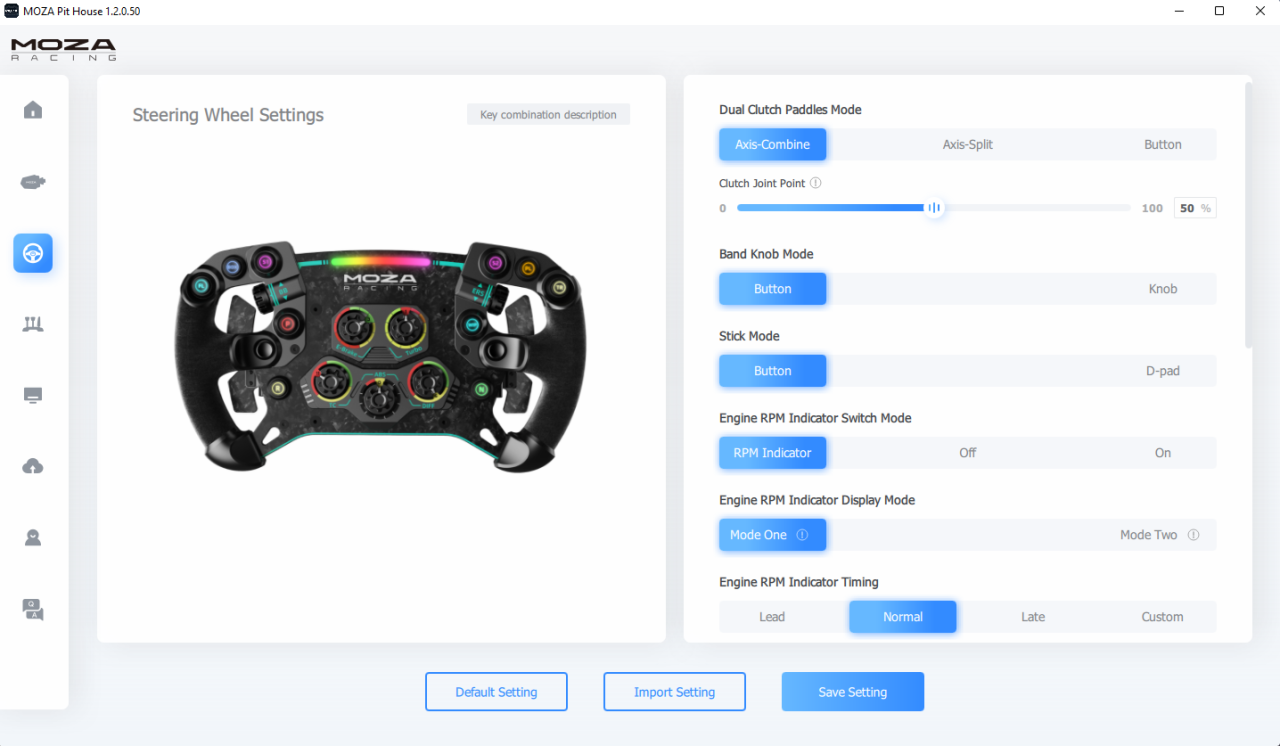Select Custom RPM indicator timing

click(x=1162, y=617)
